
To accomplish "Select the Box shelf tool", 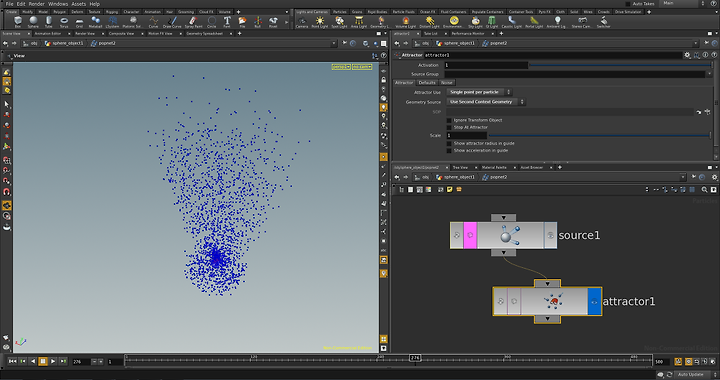I will [x=17, y=22].
